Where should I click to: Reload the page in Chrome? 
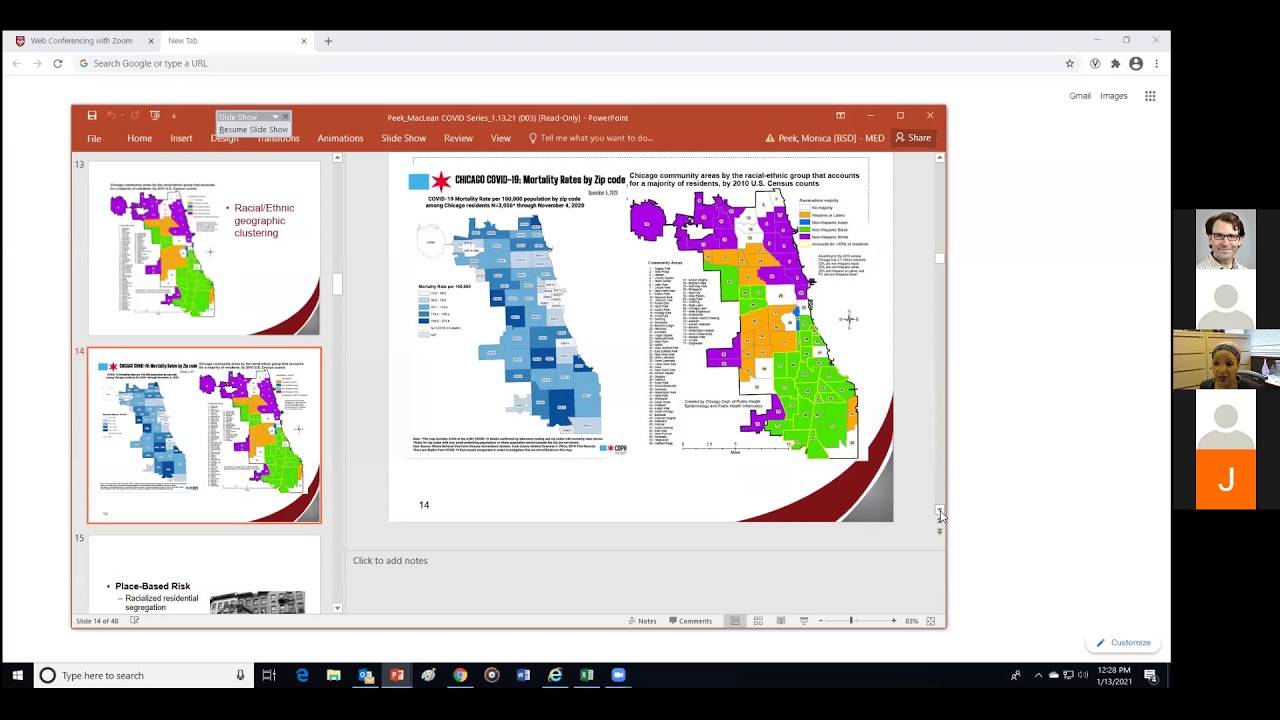click(x=57, y=63)
